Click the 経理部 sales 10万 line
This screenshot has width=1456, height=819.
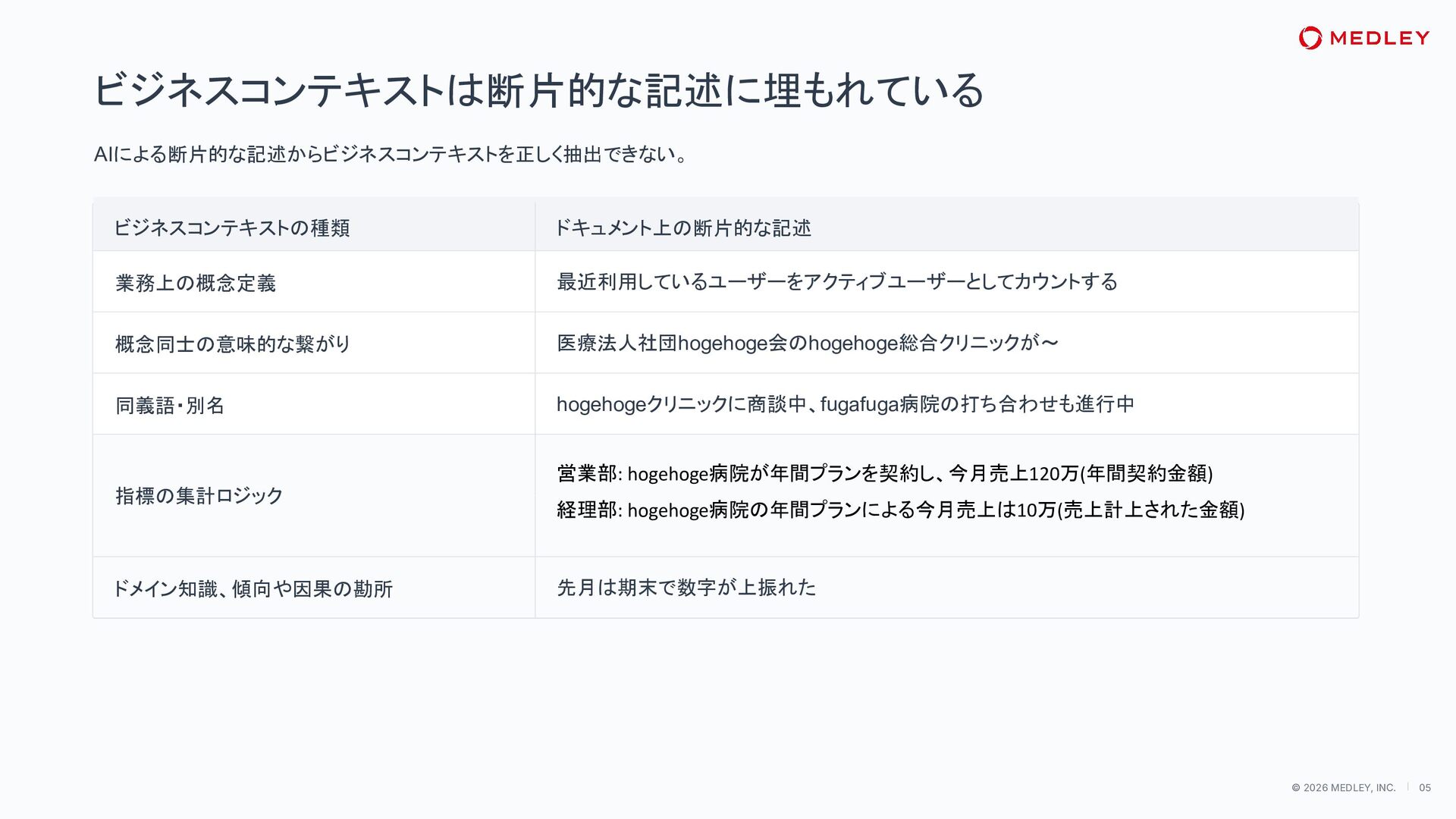click(x=901, y=510)
